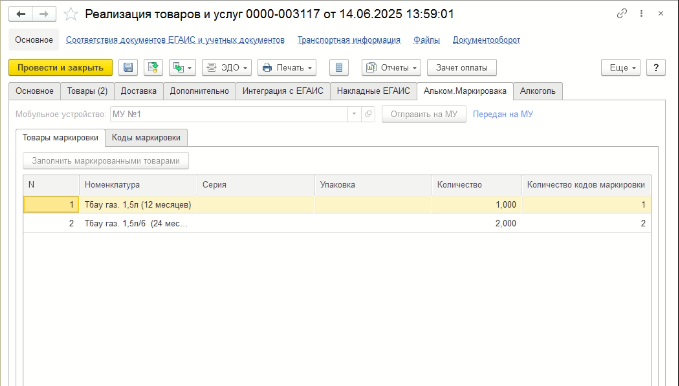
Task: Click the Мобульное устройство input field
Action: pyautogui.click(x=229, y=114)
